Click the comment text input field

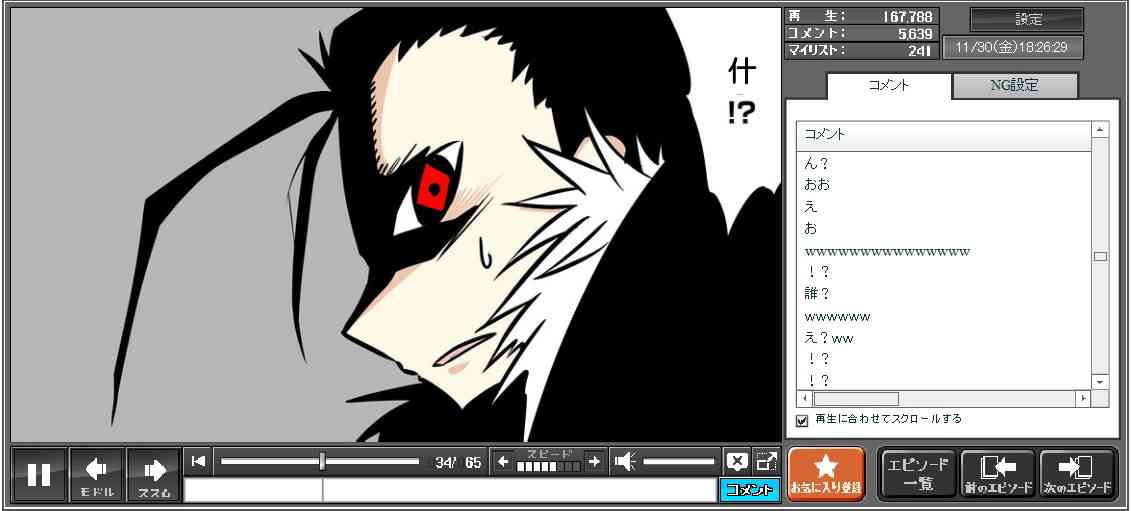click(x=450, y=490)
